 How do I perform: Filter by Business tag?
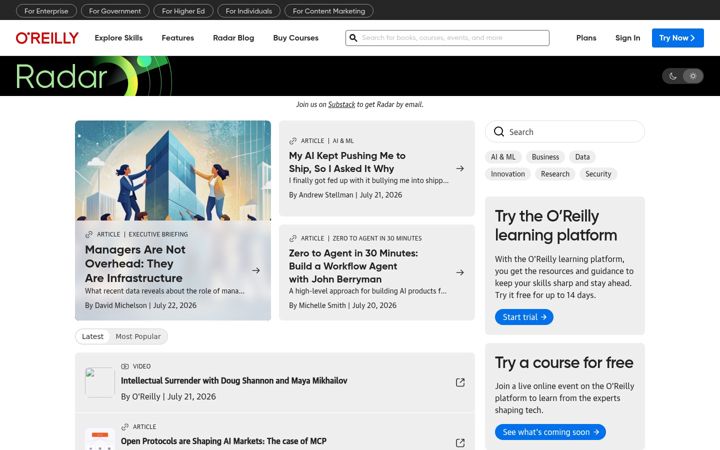545,157
